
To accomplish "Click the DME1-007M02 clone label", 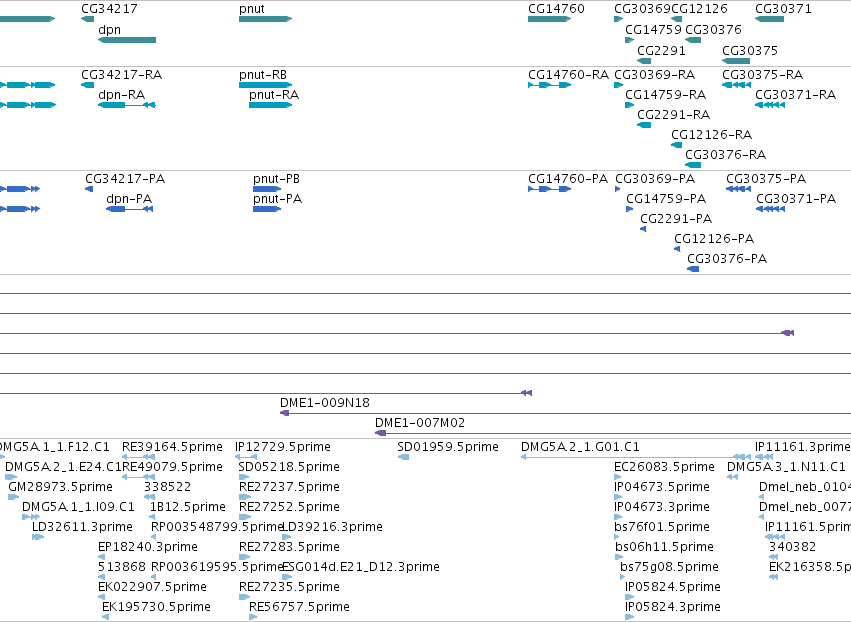I will click(x=420, y=423).
